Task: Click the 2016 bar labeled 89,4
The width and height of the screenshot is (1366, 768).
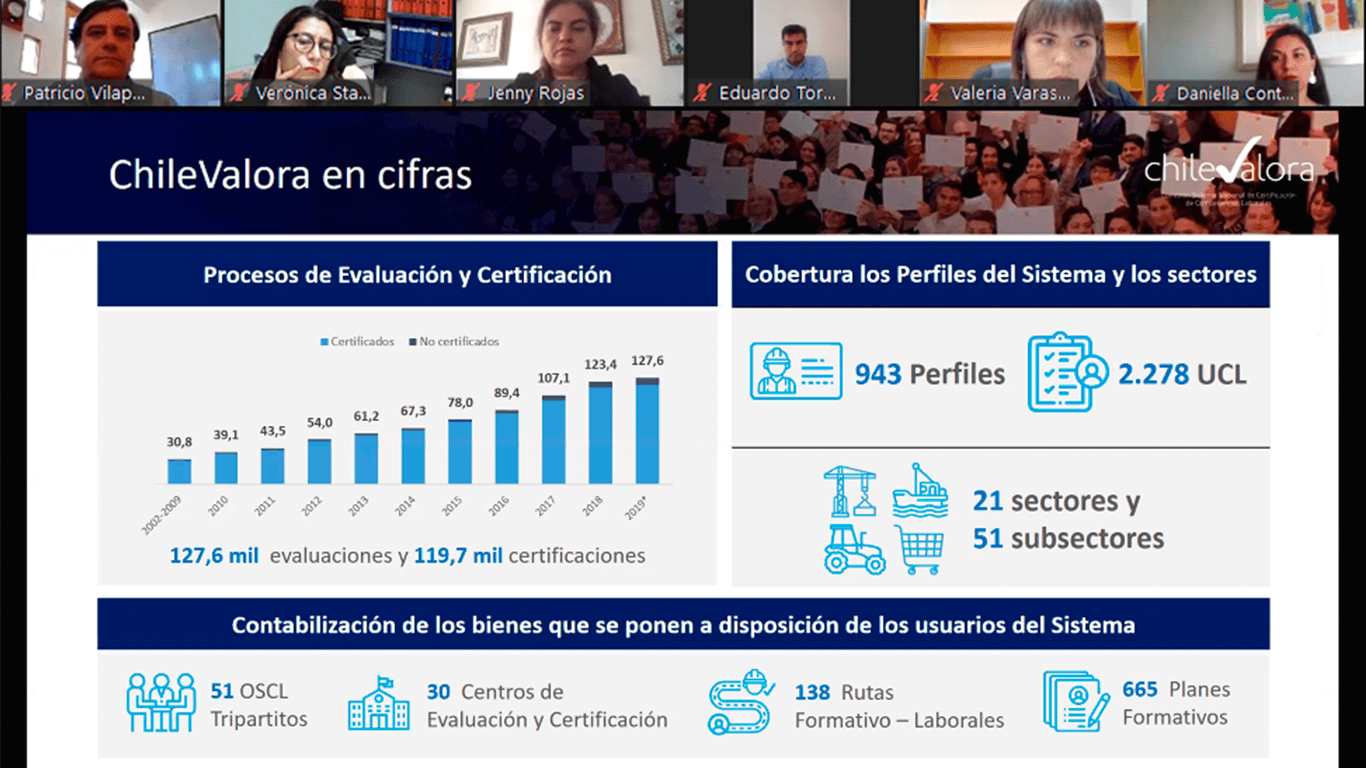Action: point(507,447)
